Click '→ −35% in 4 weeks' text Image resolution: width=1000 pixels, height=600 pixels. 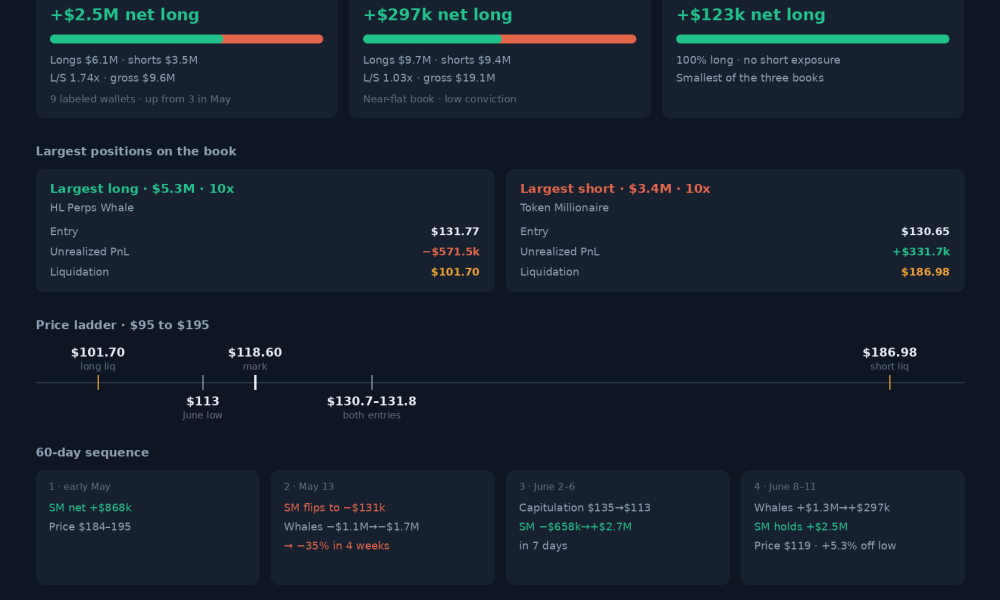tap(337, 546)
